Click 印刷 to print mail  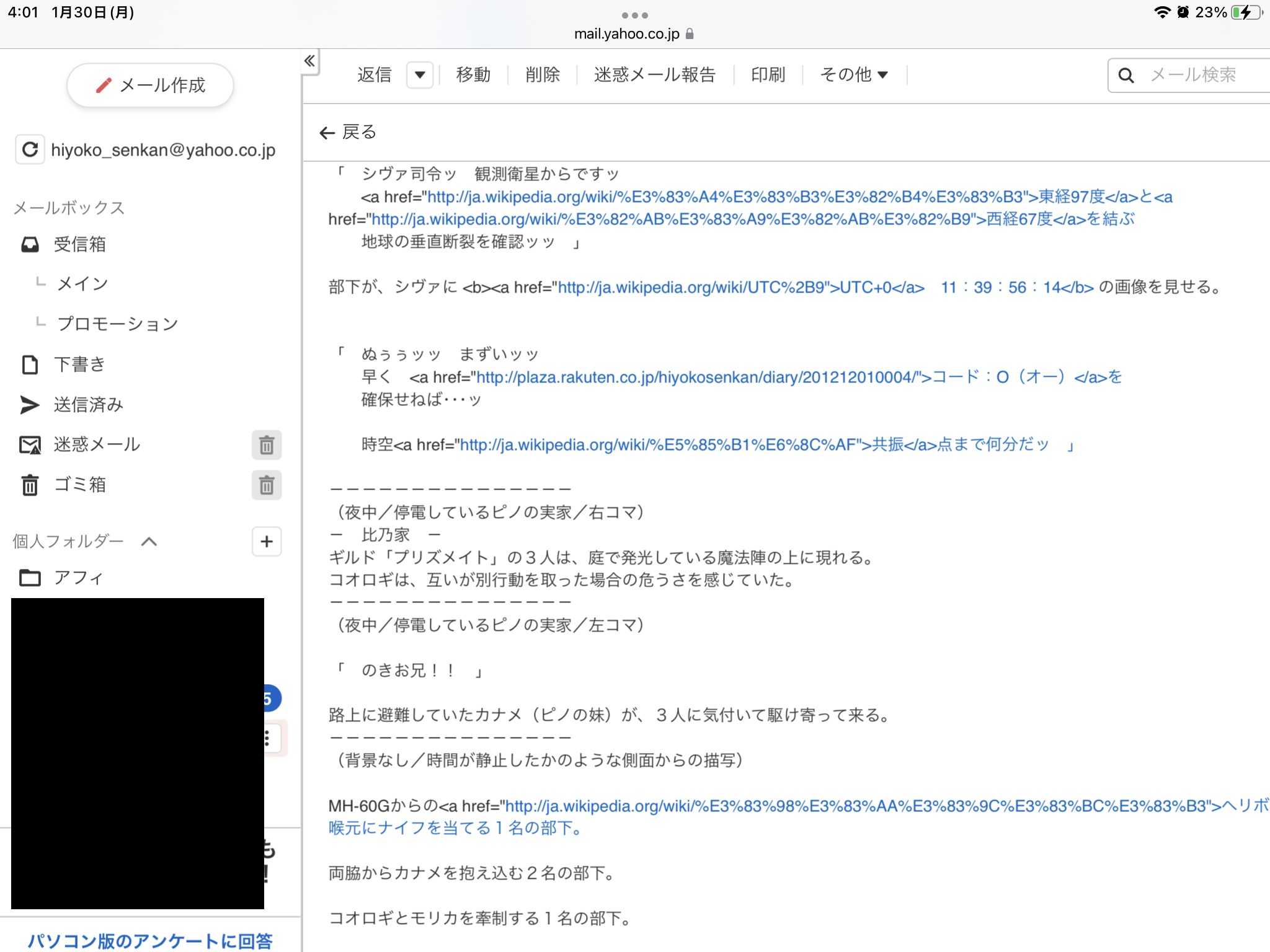click(x=768, y=75)
